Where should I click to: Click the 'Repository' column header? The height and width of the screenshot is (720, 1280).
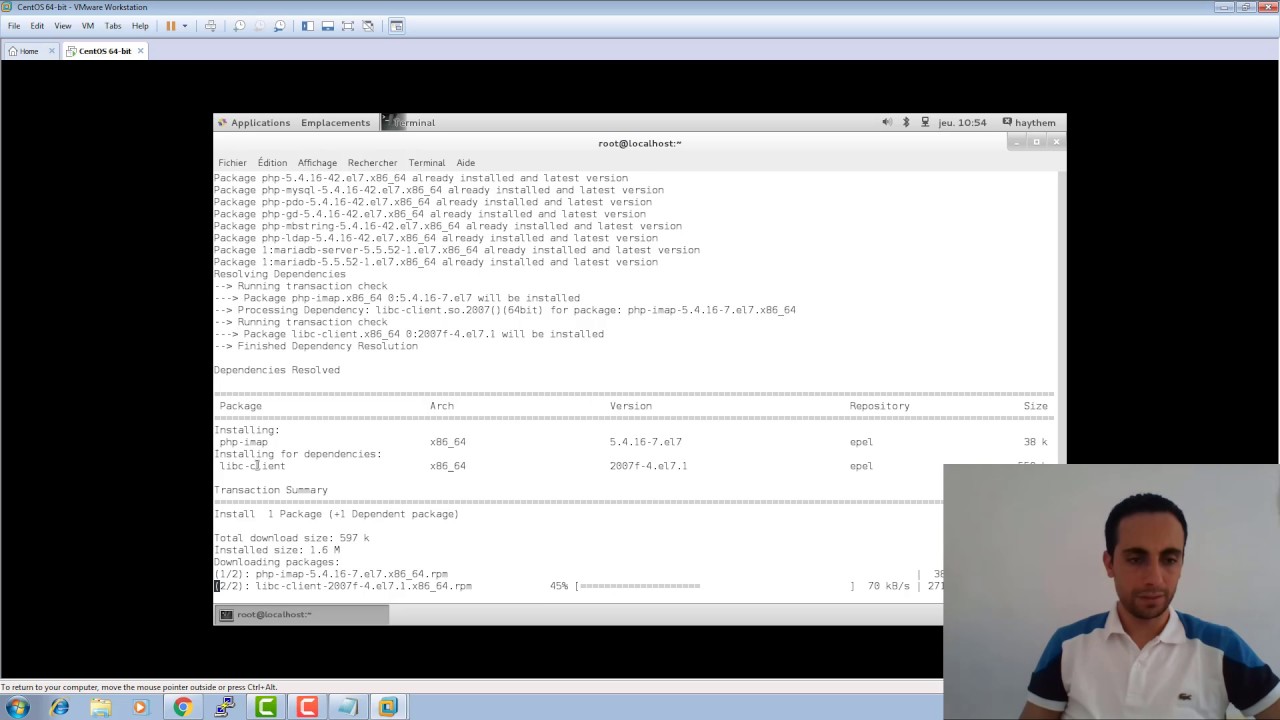[880, 406]
